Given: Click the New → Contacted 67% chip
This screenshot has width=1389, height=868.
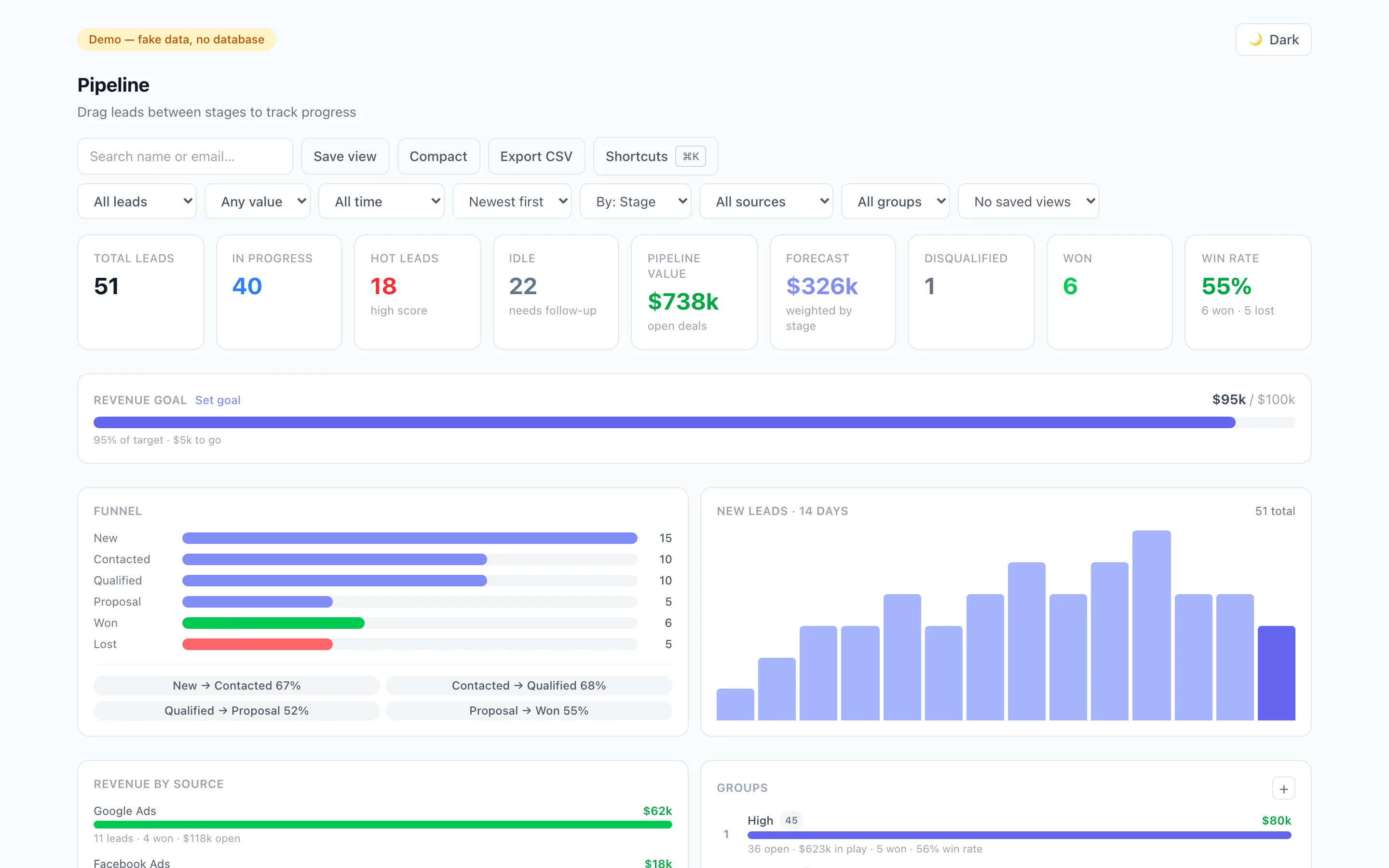Looking at the screenshot, I should (x=236, y=685).
